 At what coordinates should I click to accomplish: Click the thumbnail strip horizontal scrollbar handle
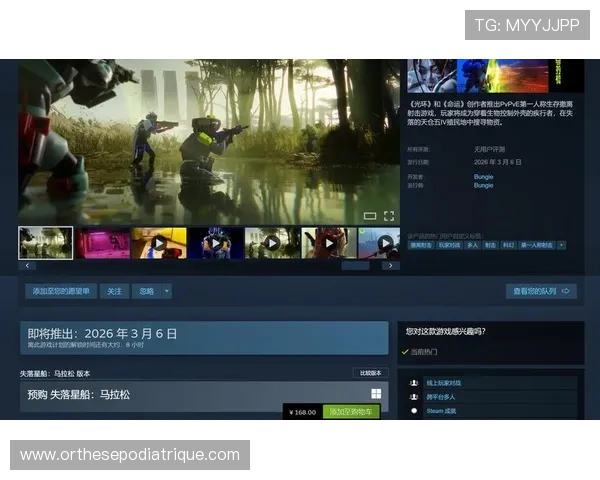click(355, 266)
